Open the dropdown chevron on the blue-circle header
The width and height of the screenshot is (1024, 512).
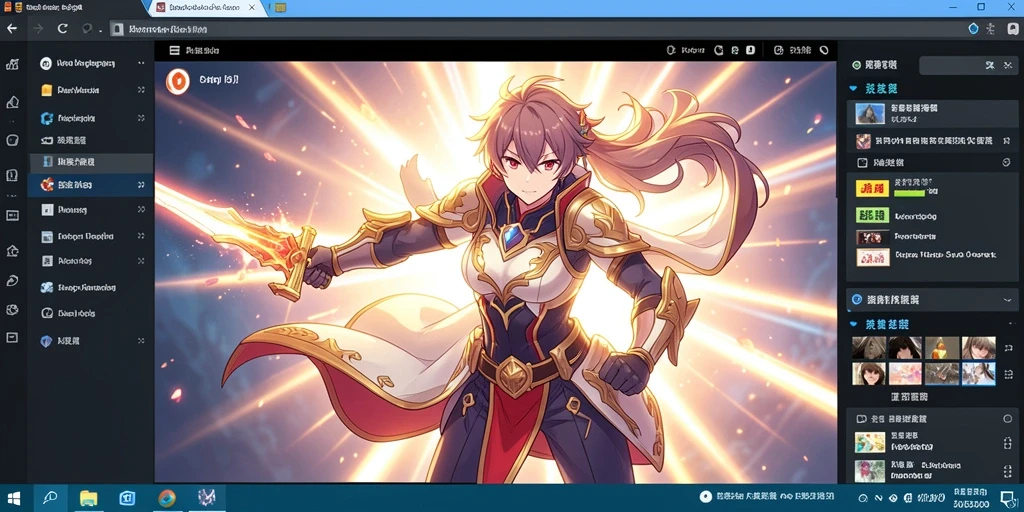pos(1006,300)
